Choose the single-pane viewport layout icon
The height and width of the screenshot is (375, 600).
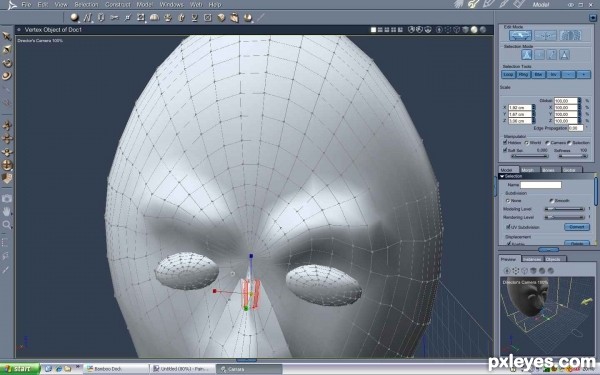[x=373, y=30]
